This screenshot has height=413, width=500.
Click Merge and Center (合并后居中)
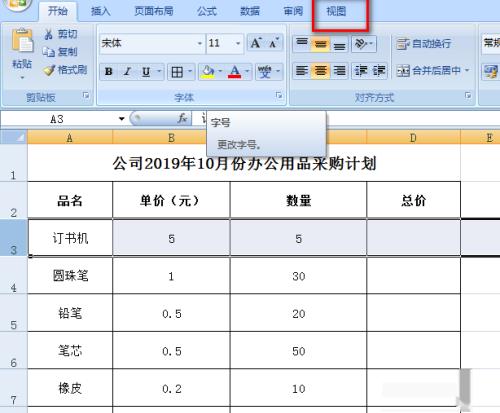(428, 70)
